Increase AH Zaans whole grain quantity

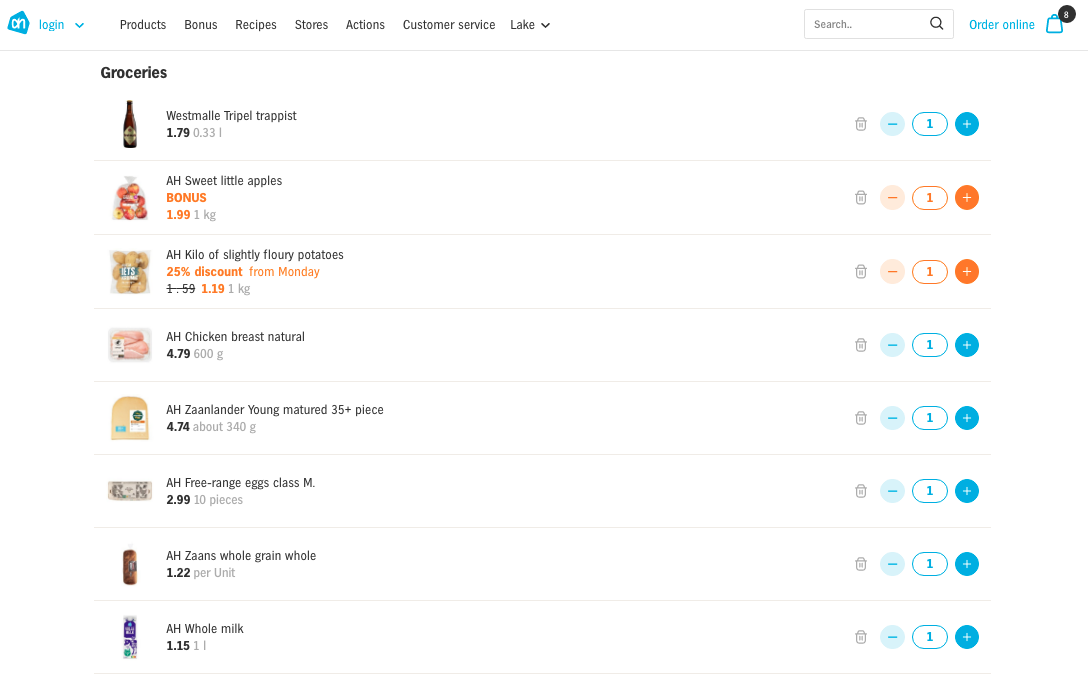(967, 563)
